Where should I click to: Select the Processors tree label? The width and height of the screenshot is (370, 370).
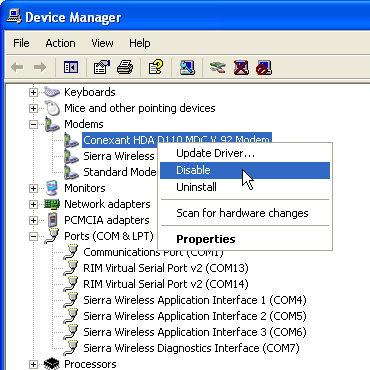point(90,364)
